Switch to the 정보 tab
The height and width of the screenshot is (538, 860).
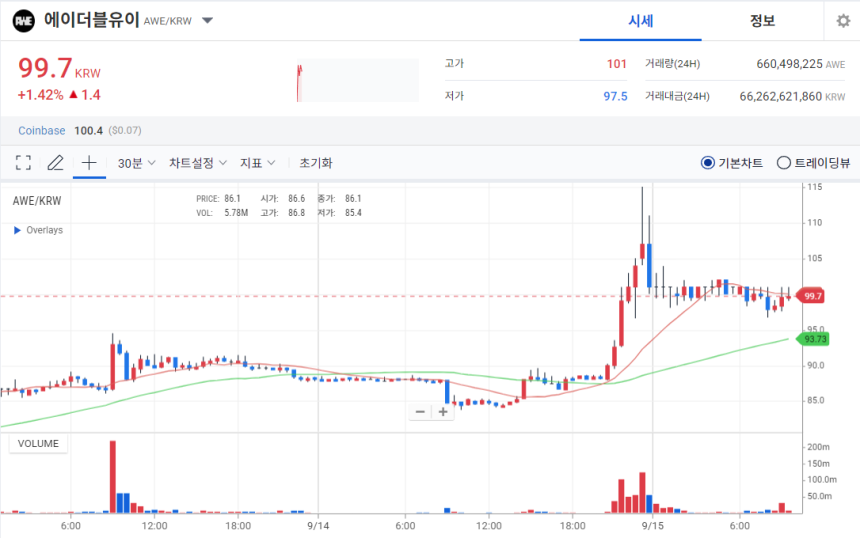[762, 21]
